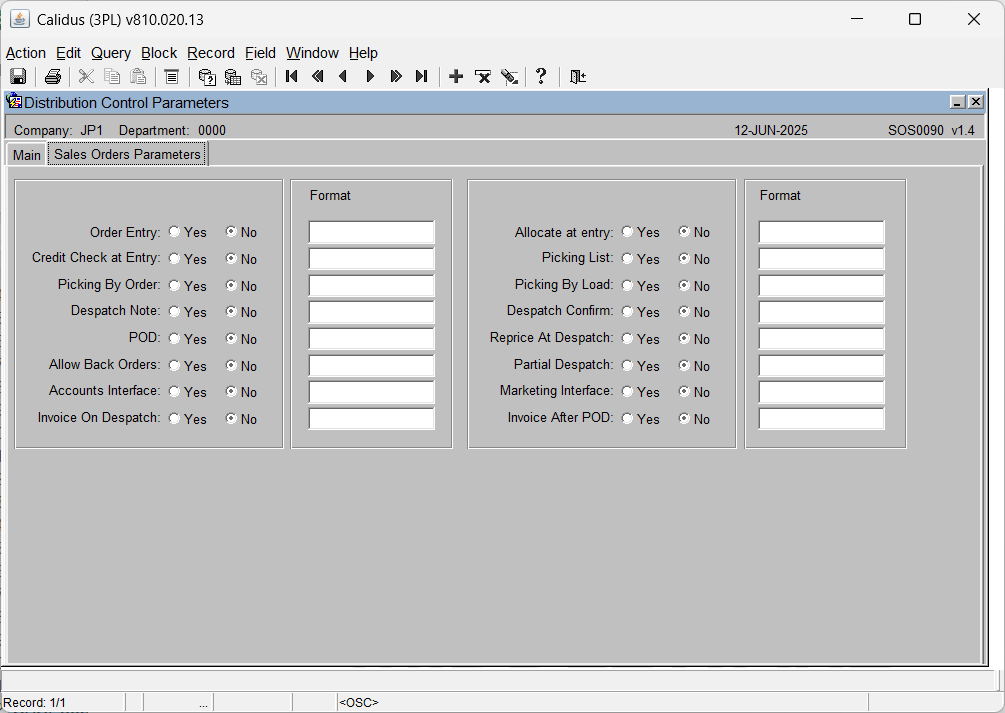1005x713 pixels.
Task: Click the Print icon in toolbar
Action: [53, 76]
